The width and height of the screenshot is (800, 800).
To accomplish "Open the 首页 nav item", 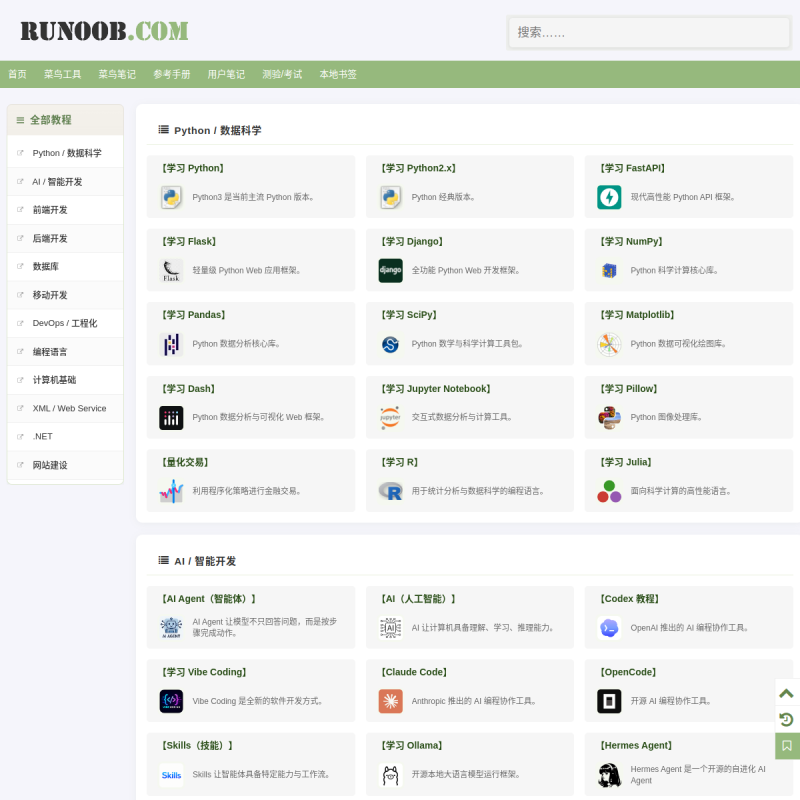I will click(x=17, y=74).
